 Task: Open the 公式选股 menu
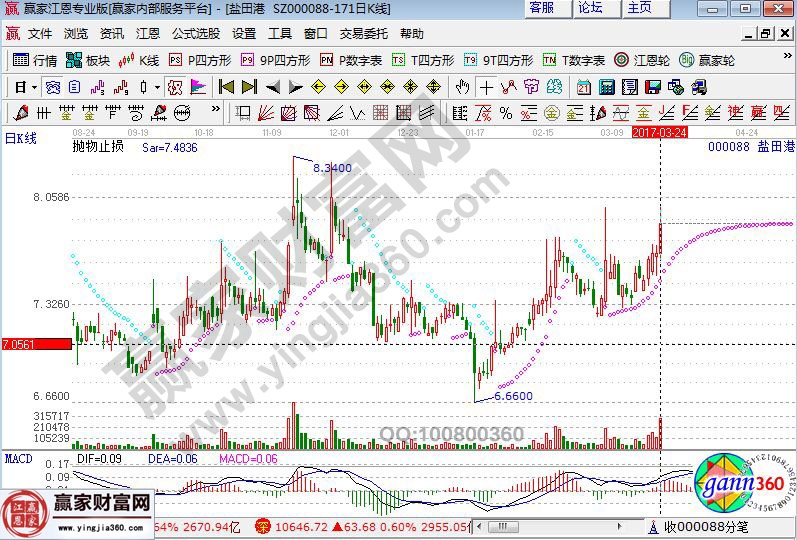click(195, 33)
